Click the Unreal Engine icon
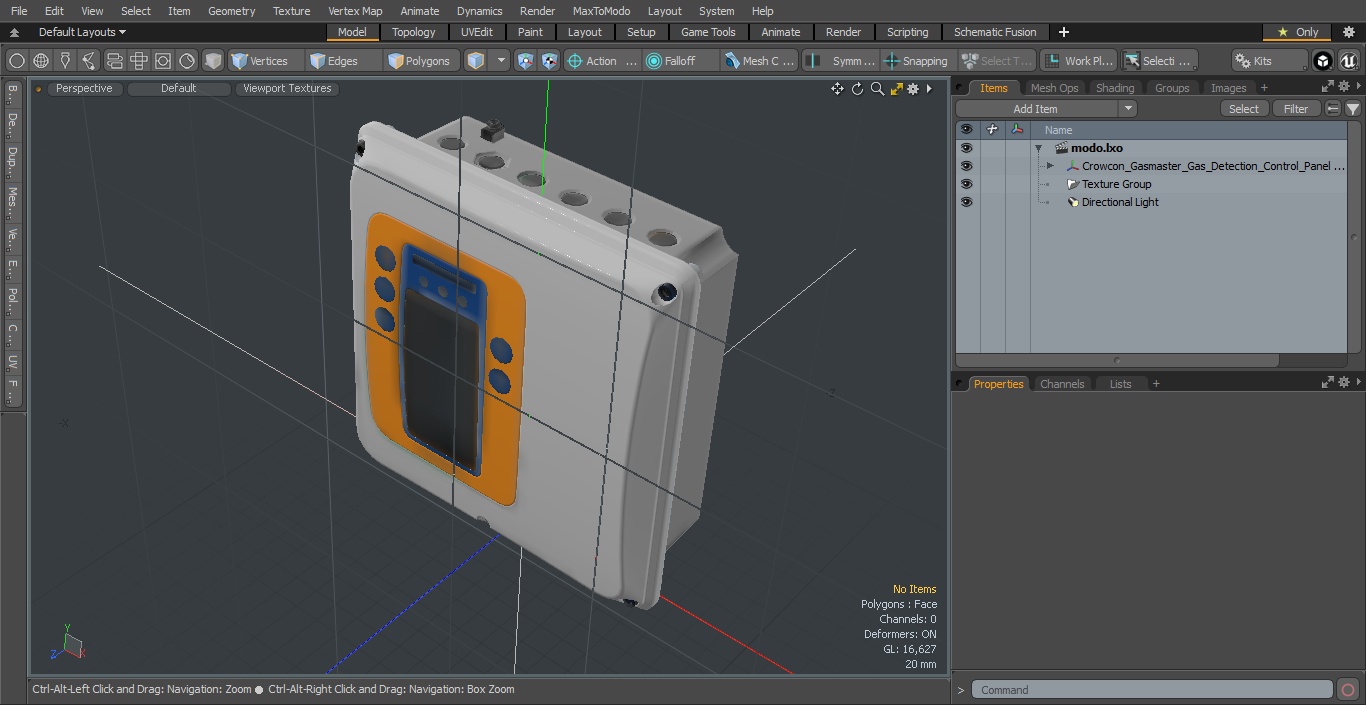The width and height of the screenshot is (1366, 705). tap(1349, 61)
